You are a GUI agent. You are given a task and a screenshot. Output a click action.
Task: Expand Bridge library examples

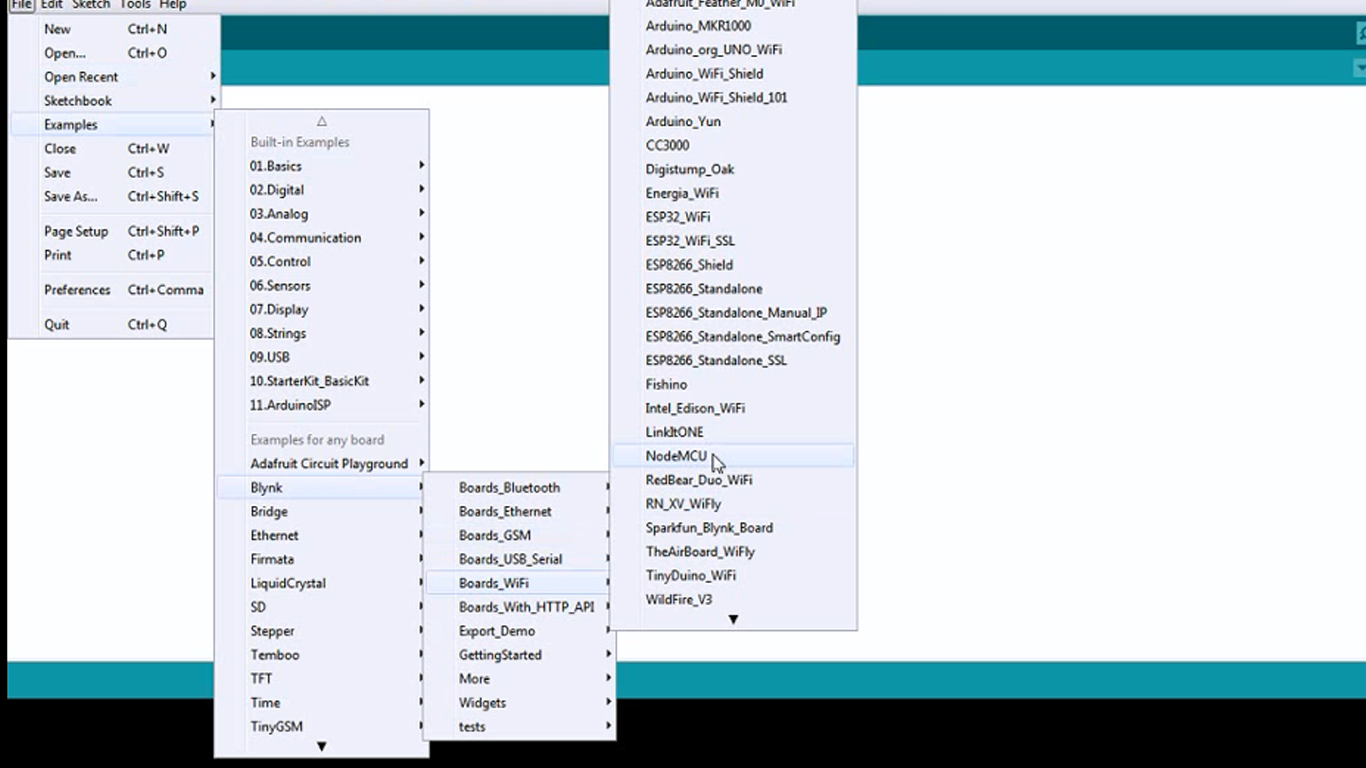322,512
